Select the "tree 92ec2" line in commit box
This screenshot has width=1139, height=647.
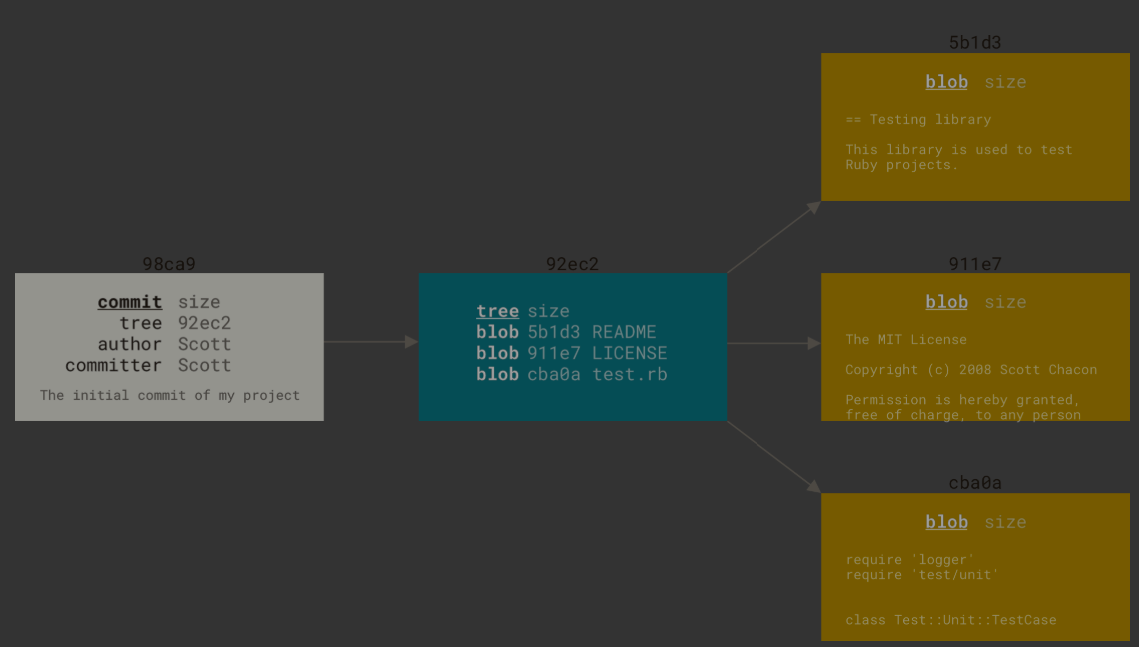pos(175,323)
